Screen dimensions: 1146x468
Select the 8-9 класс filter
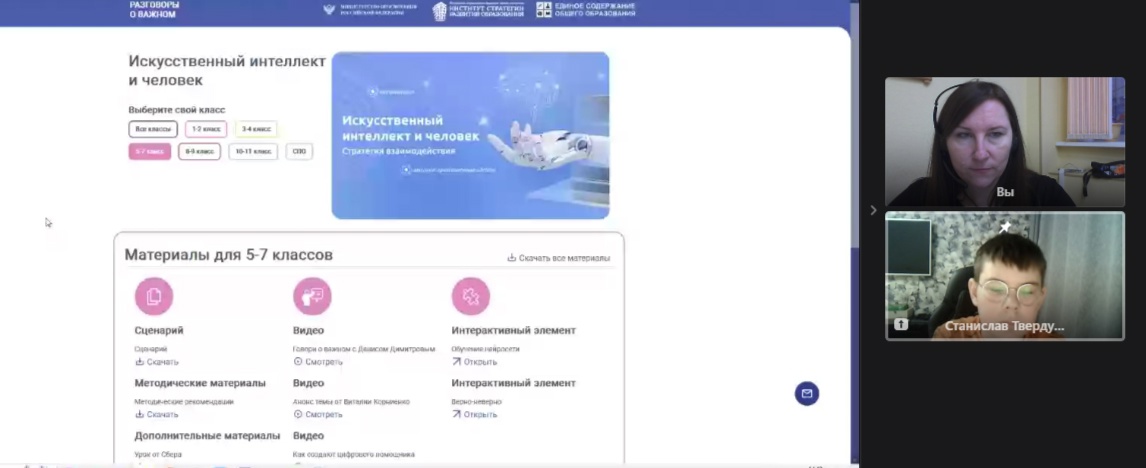pyautogui.click(x=200, y=151)
